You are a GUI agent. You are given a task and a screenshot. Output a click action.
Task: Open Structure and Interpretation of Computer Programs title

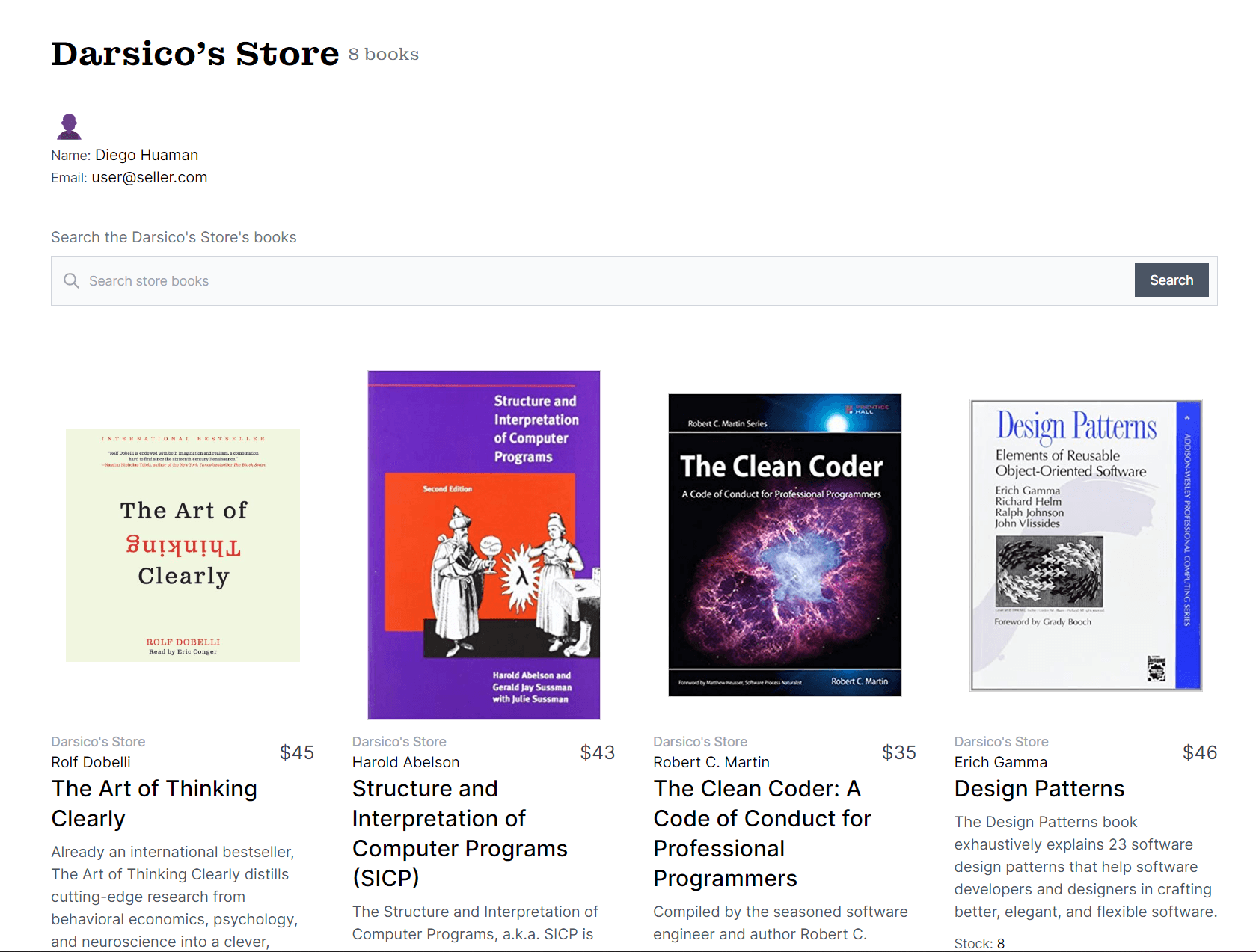[459, 833]
